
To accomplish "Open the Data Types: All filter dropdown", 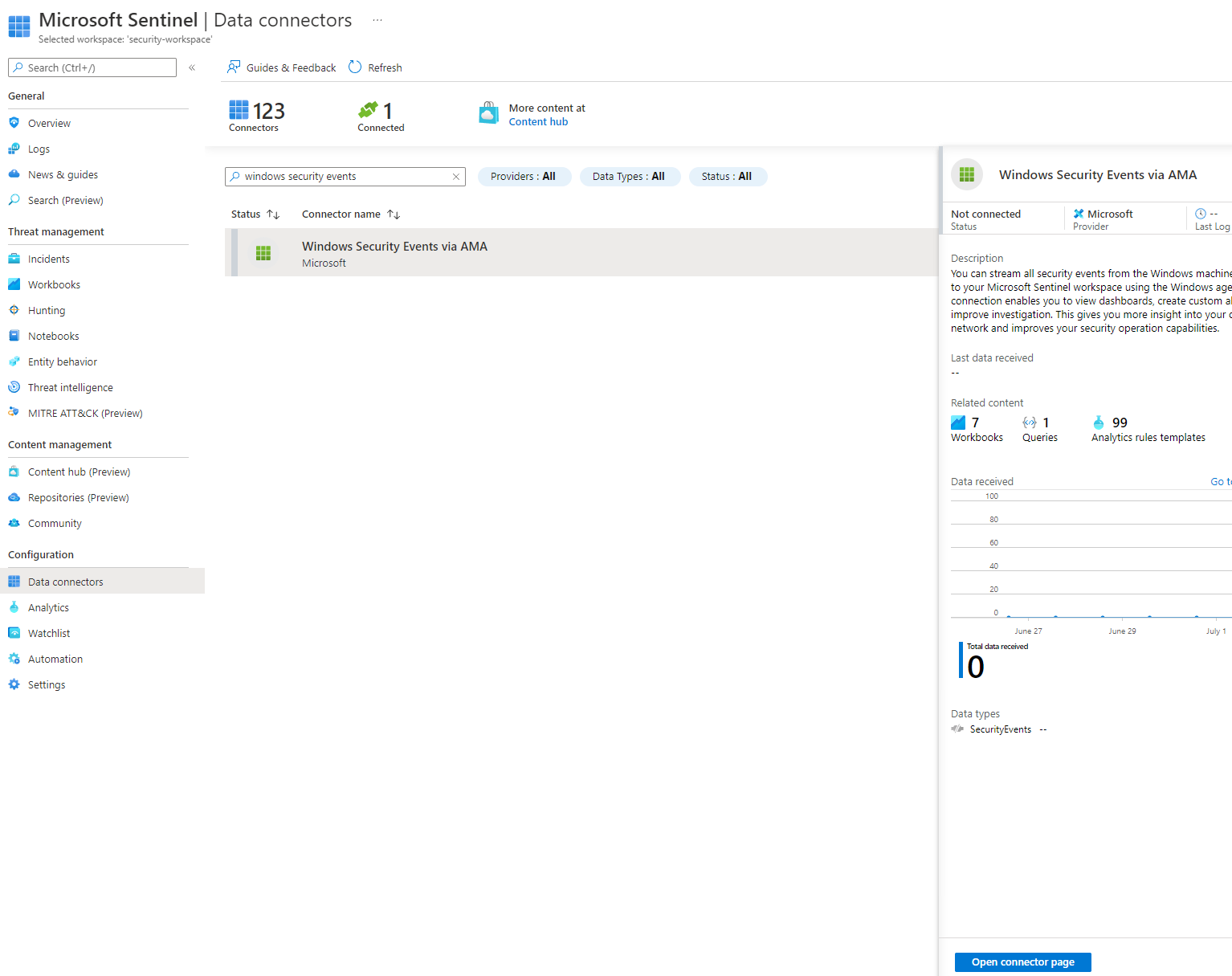I will [x=630, y=176].
